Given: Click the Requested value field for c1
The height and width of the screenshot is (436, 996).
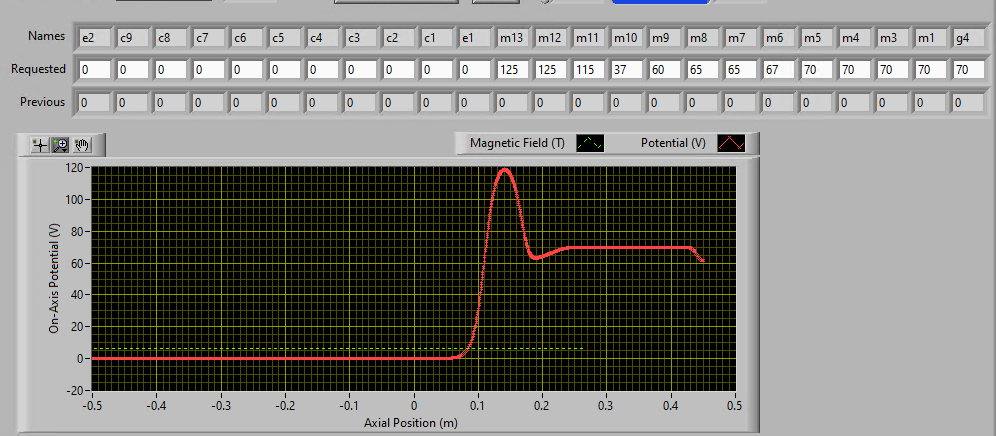Looking at the screenshot, I should click(438, 69).
